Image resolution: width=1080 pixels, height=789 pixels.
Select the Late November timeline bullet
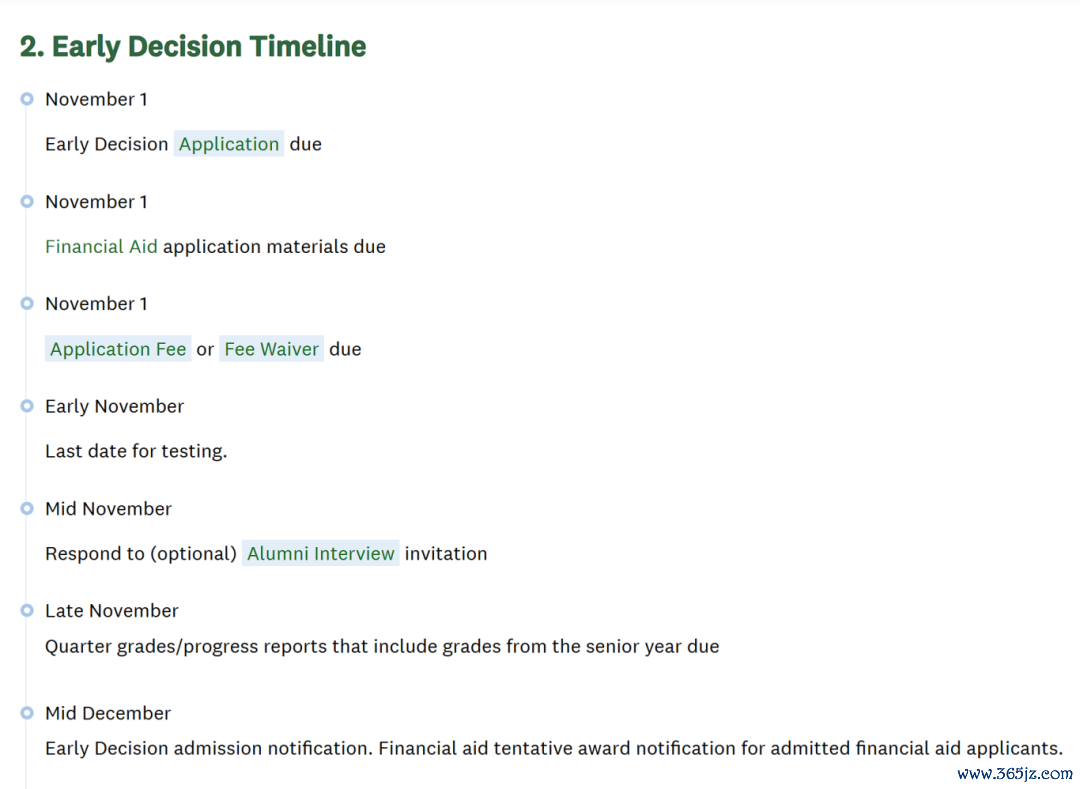[27, 611]
